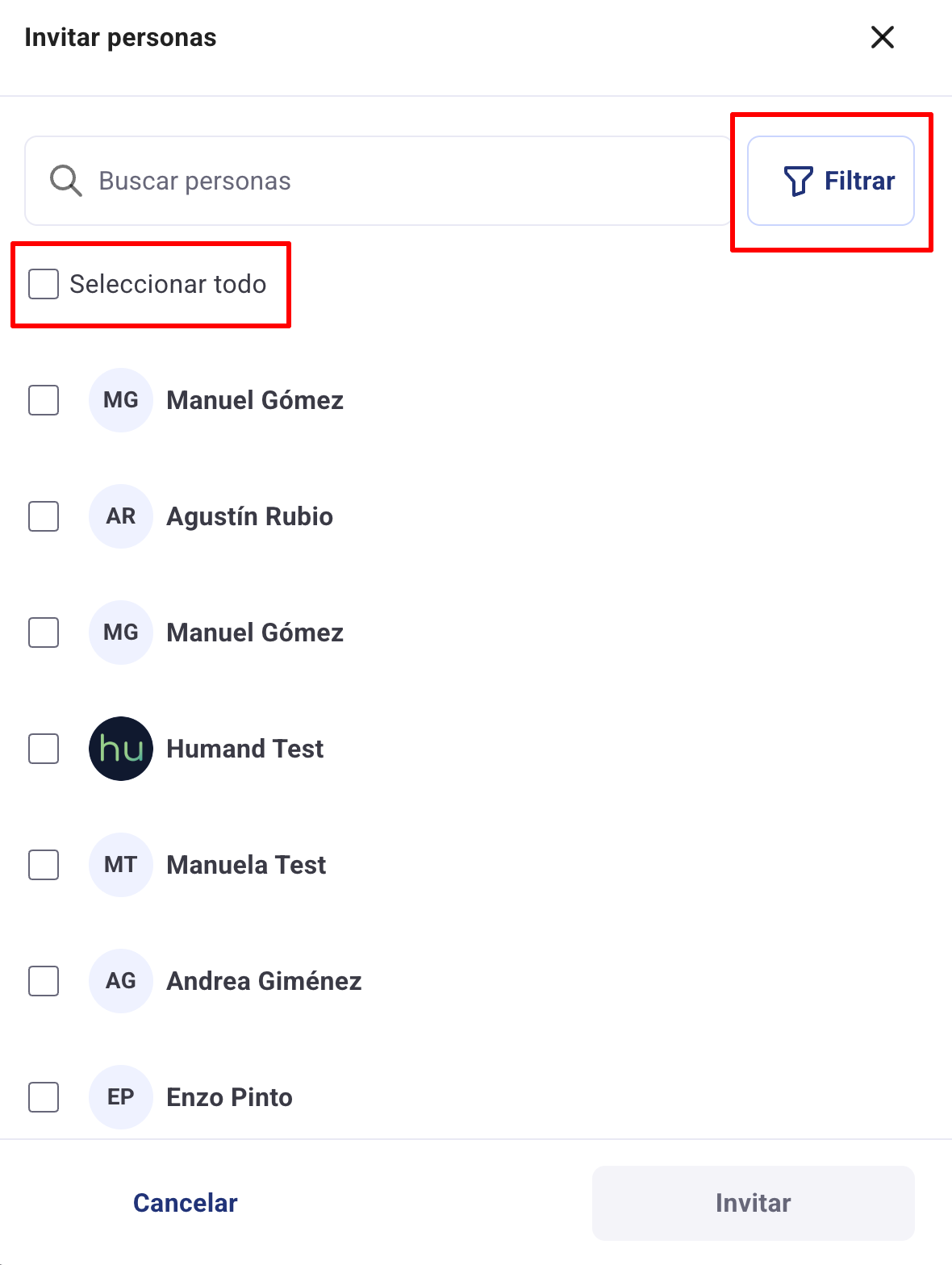The image size is (952, 1265).
Task: Click the name Andrea Giménez
Action: (x=264, y=981)
